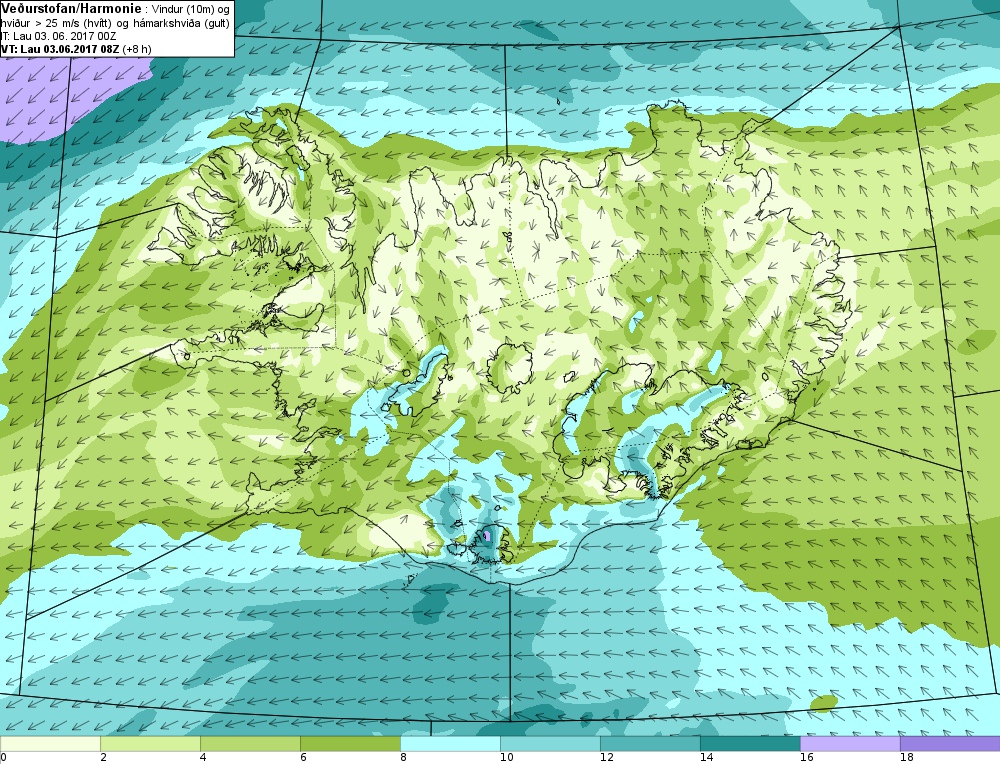Click the "hámarkshviða (gult)" text in the header
Viewport: 1000px width, 764px height.
[x=182, y=24]
